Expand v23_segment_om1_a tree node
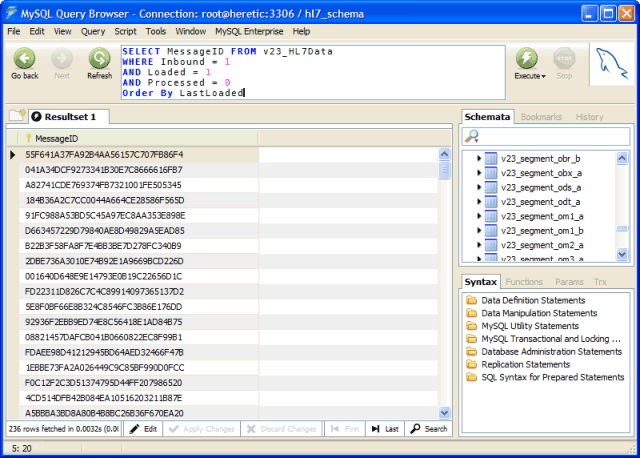640x458 pixels. pos(479,216)
